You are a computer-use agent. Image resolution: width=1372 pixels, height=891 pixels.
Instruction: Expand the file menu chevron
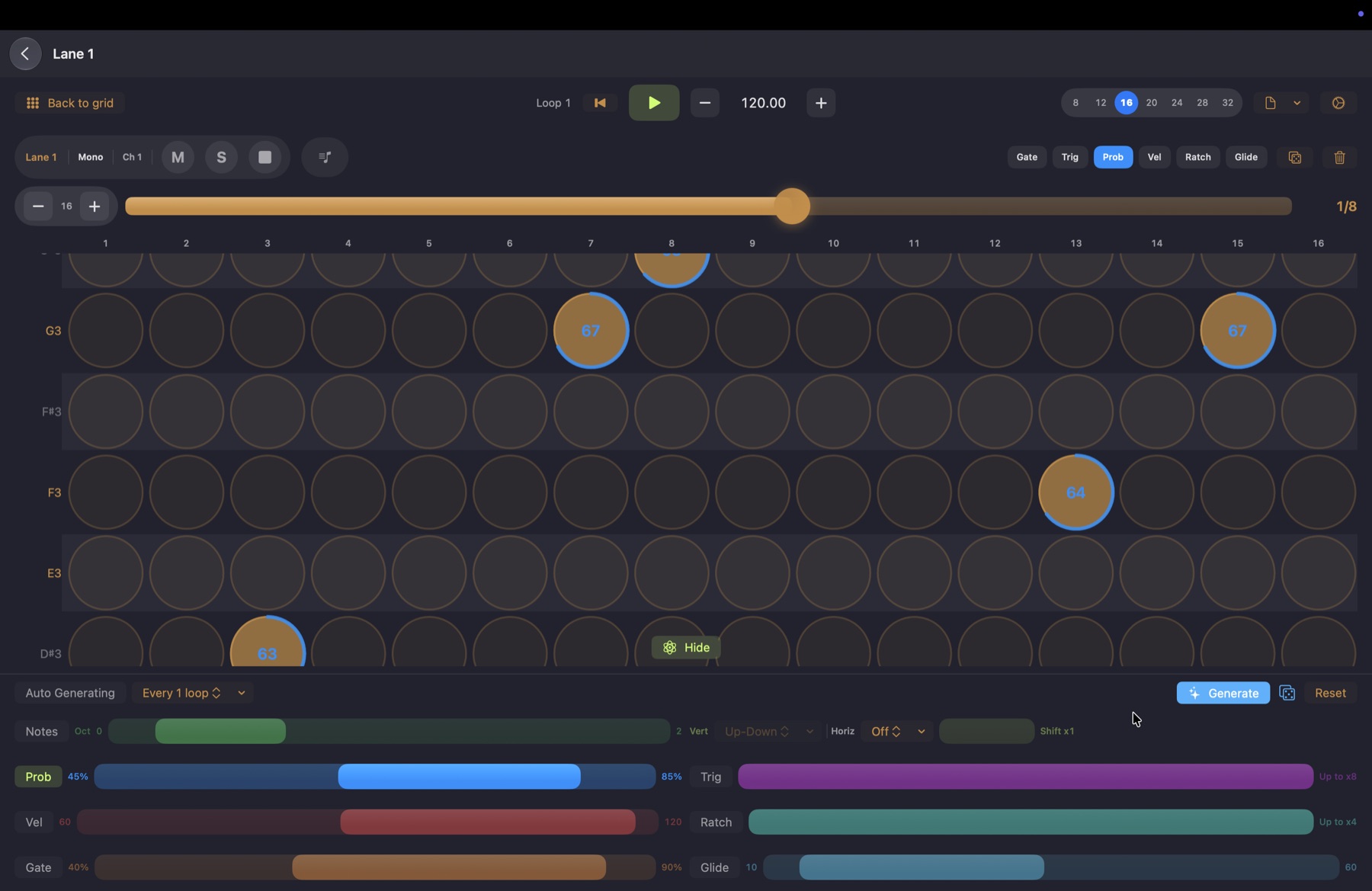click(x=1297, y=103)
